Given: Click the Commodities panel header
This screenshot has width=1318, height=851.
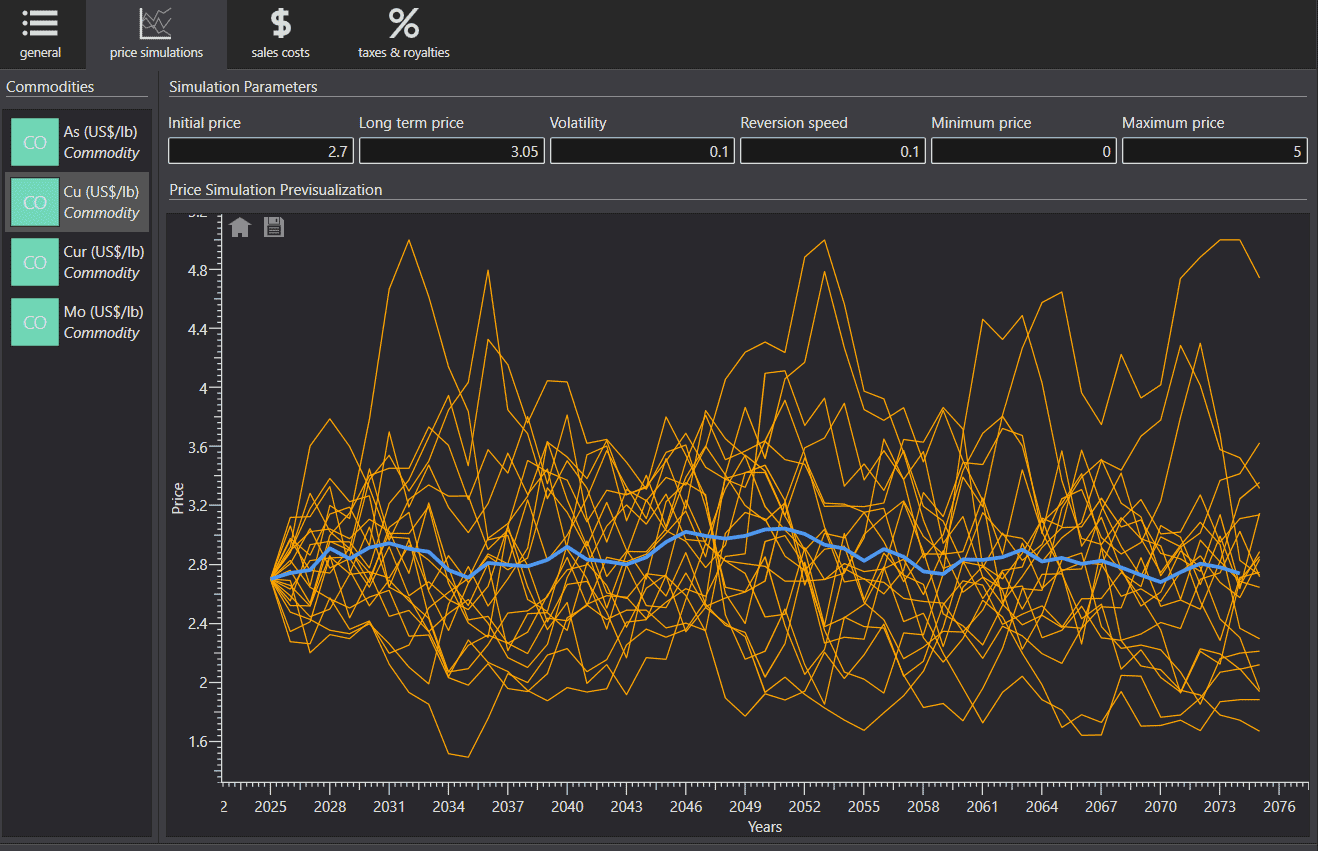Looking at the screenshot, I should (50, 87).
